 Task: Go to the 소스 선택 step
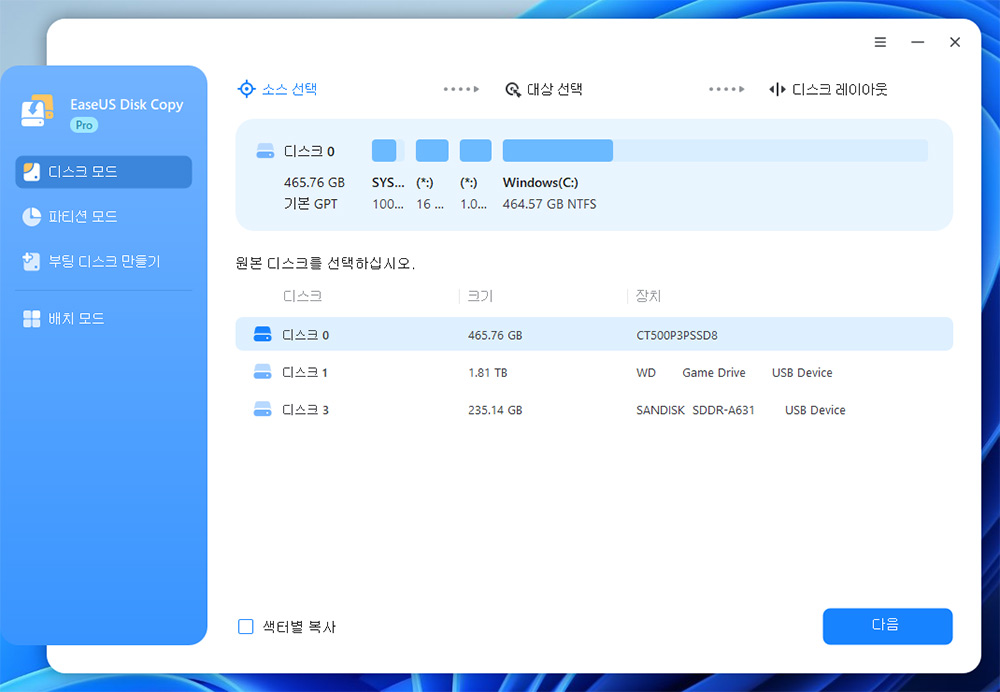[x=277, y=89]
